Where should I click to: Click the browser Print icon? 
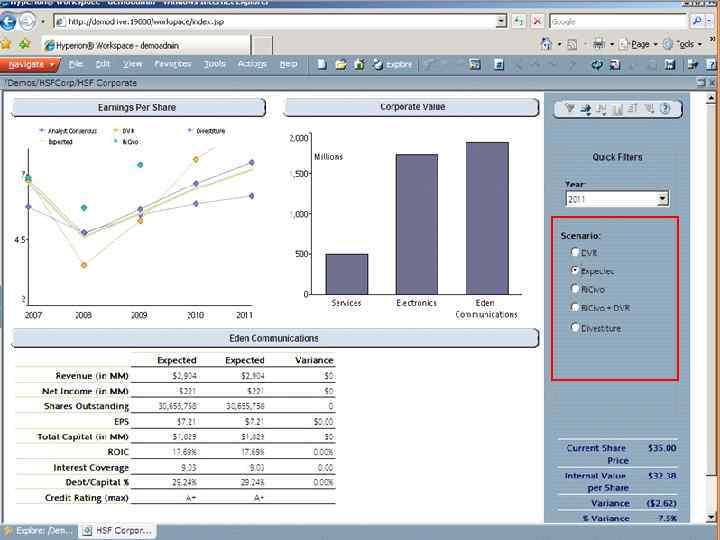click(598, 44)
